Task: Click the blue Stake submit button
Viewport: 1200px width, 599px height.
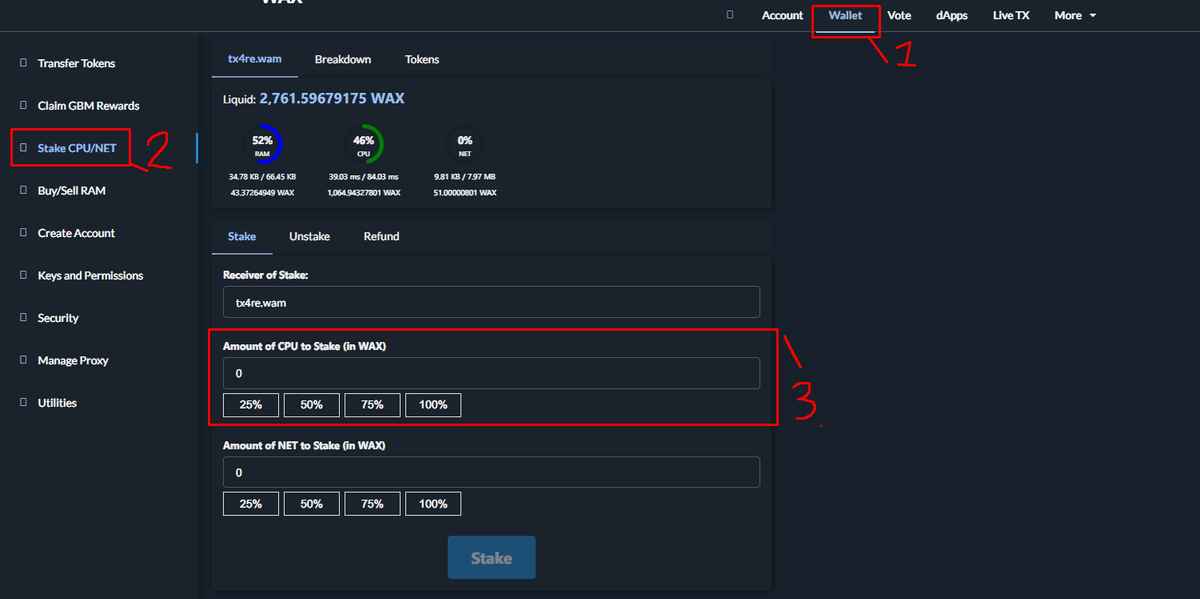Action: (491, 557)
